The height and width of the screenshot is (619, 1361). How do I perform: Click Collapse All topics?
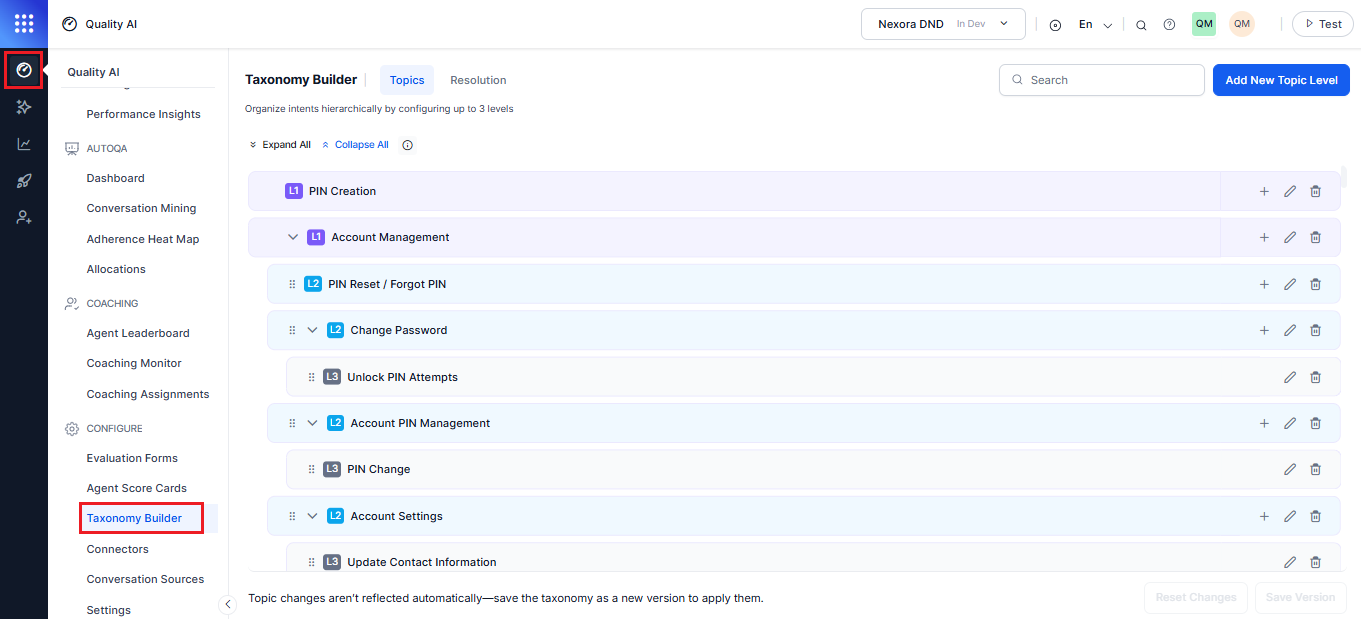[x=355, y=145]
